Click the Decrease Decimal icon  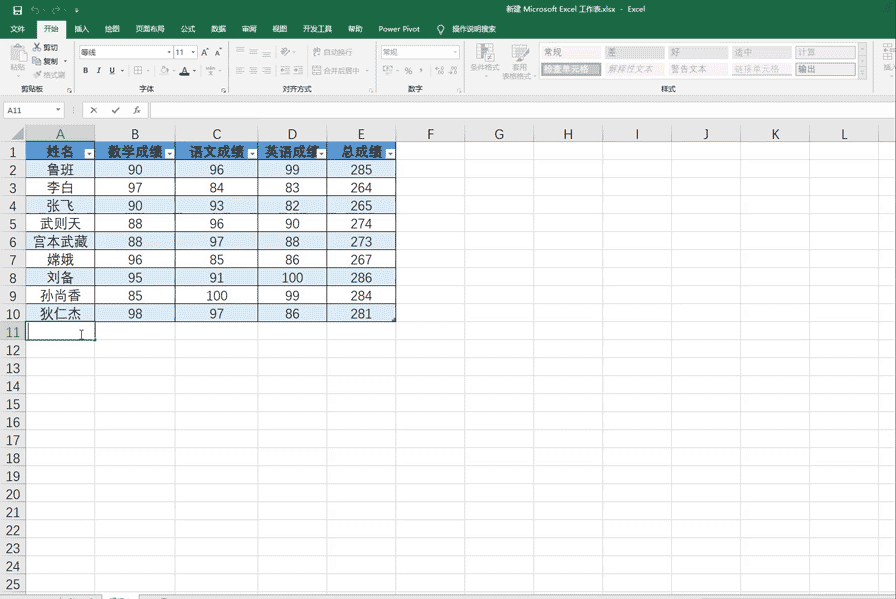pyautogui.click(x=453, y=70)
